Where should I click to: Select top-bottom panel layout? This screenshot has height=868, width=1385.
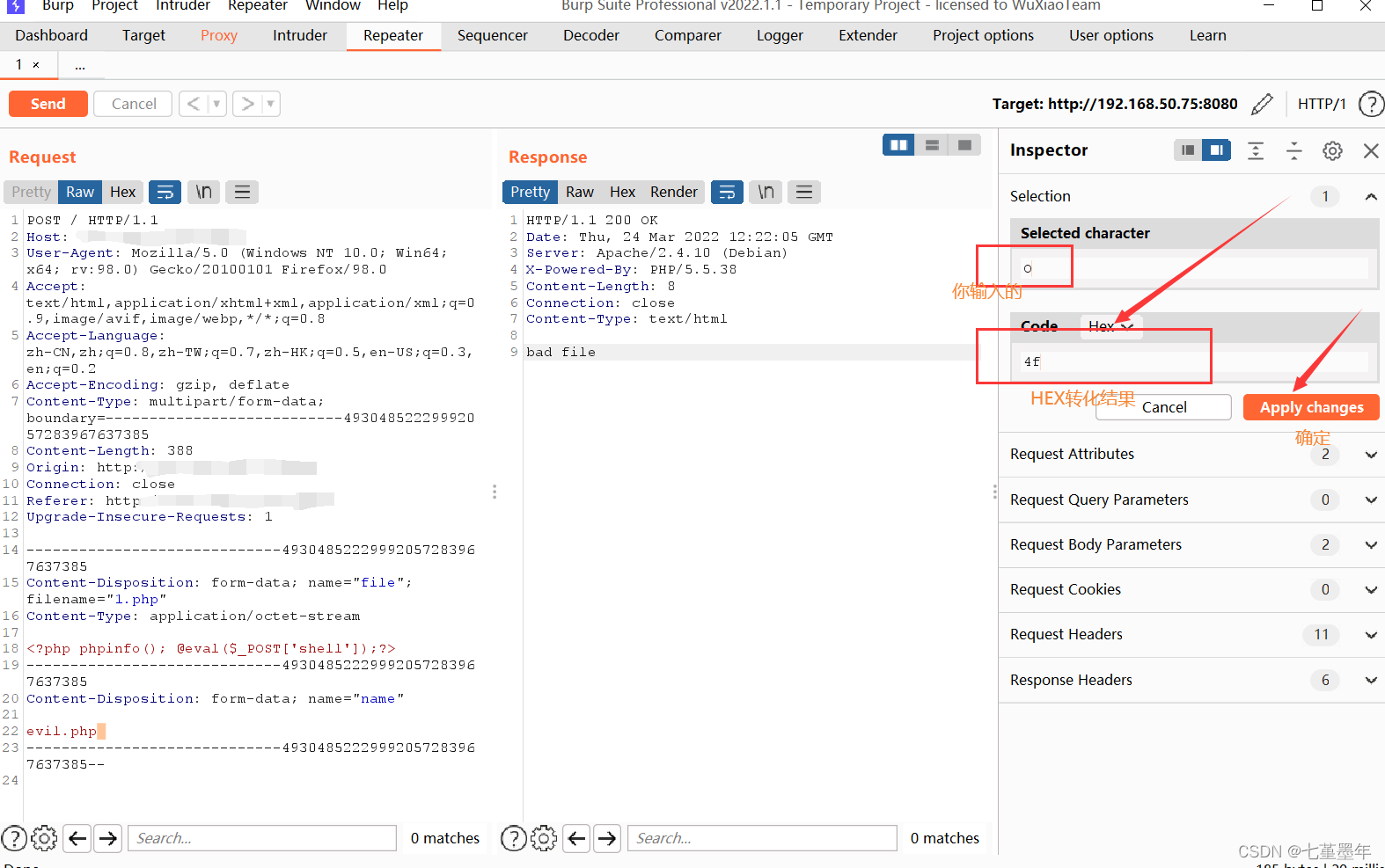coord(932,145)
